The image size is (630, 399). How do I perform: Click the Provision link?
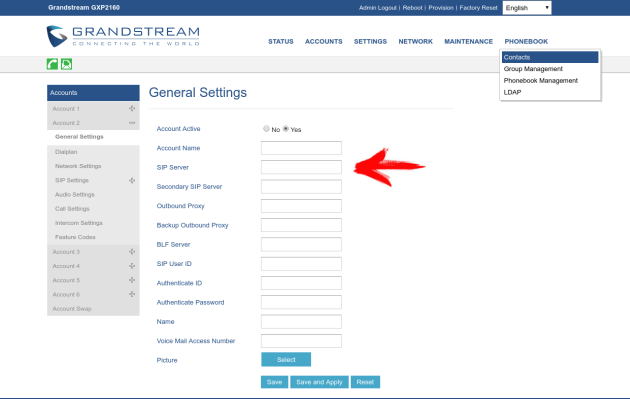point(441,8)
